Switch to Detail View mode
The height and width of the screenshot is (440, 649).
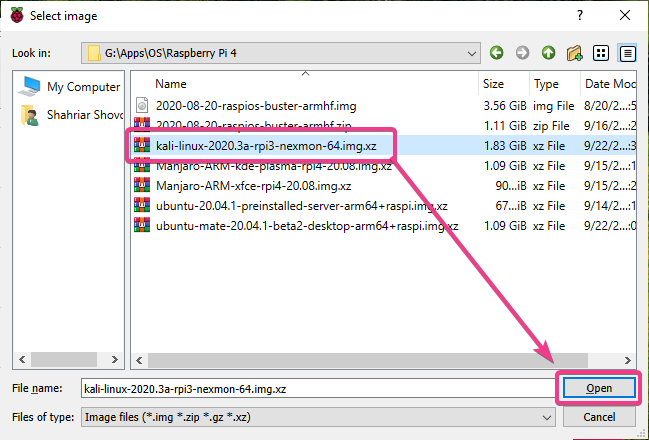point(627,53)
